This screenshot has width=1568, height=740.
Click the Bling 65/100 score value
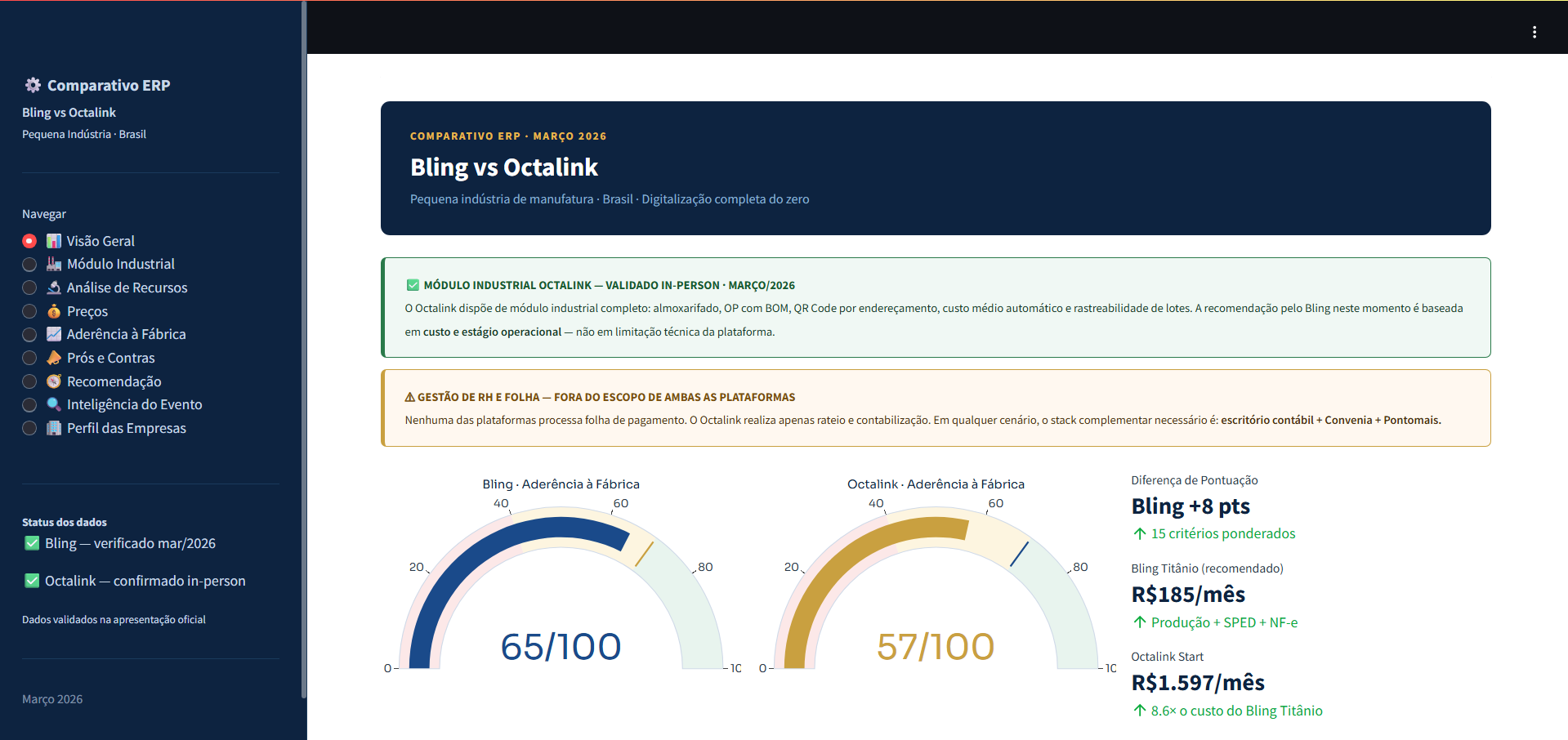tap(561, 647)
